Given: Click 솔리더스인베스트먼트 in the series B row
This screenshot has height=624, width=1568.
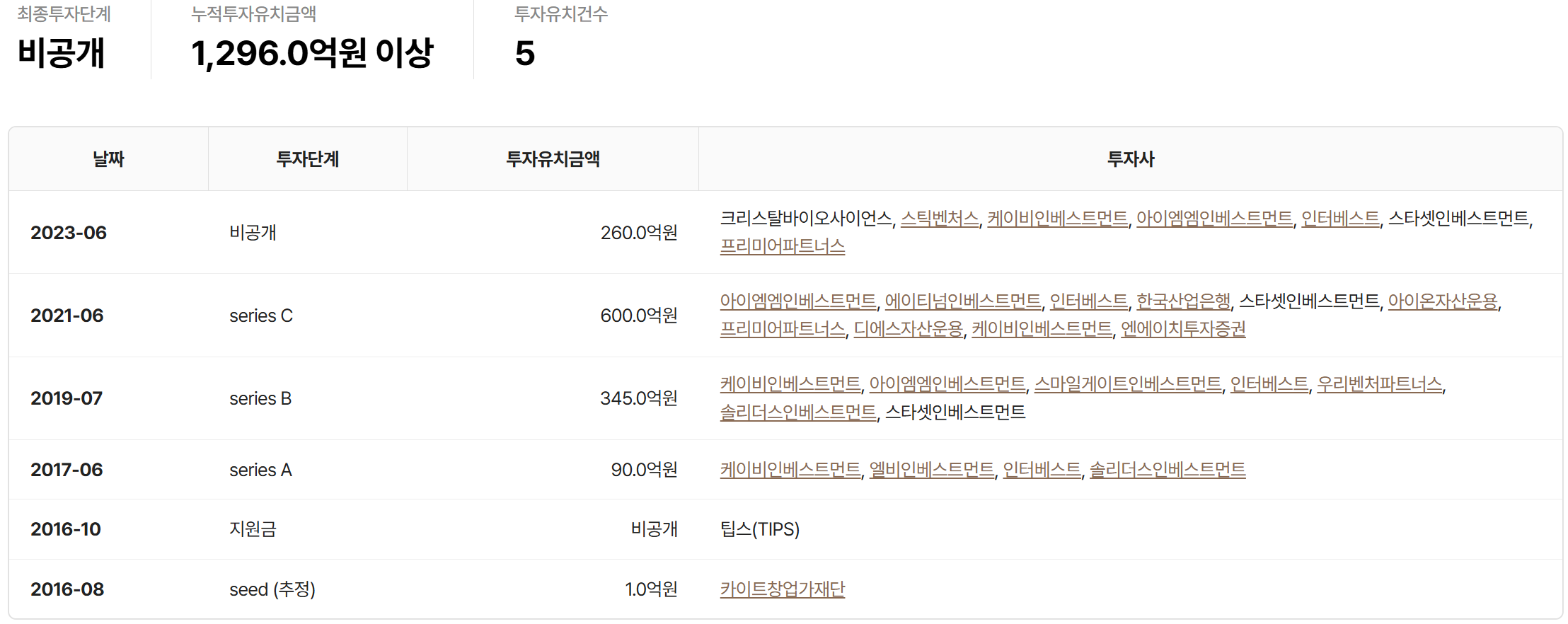Looking at the screenshot, I should pyautogui.click(x=797, y=412).
